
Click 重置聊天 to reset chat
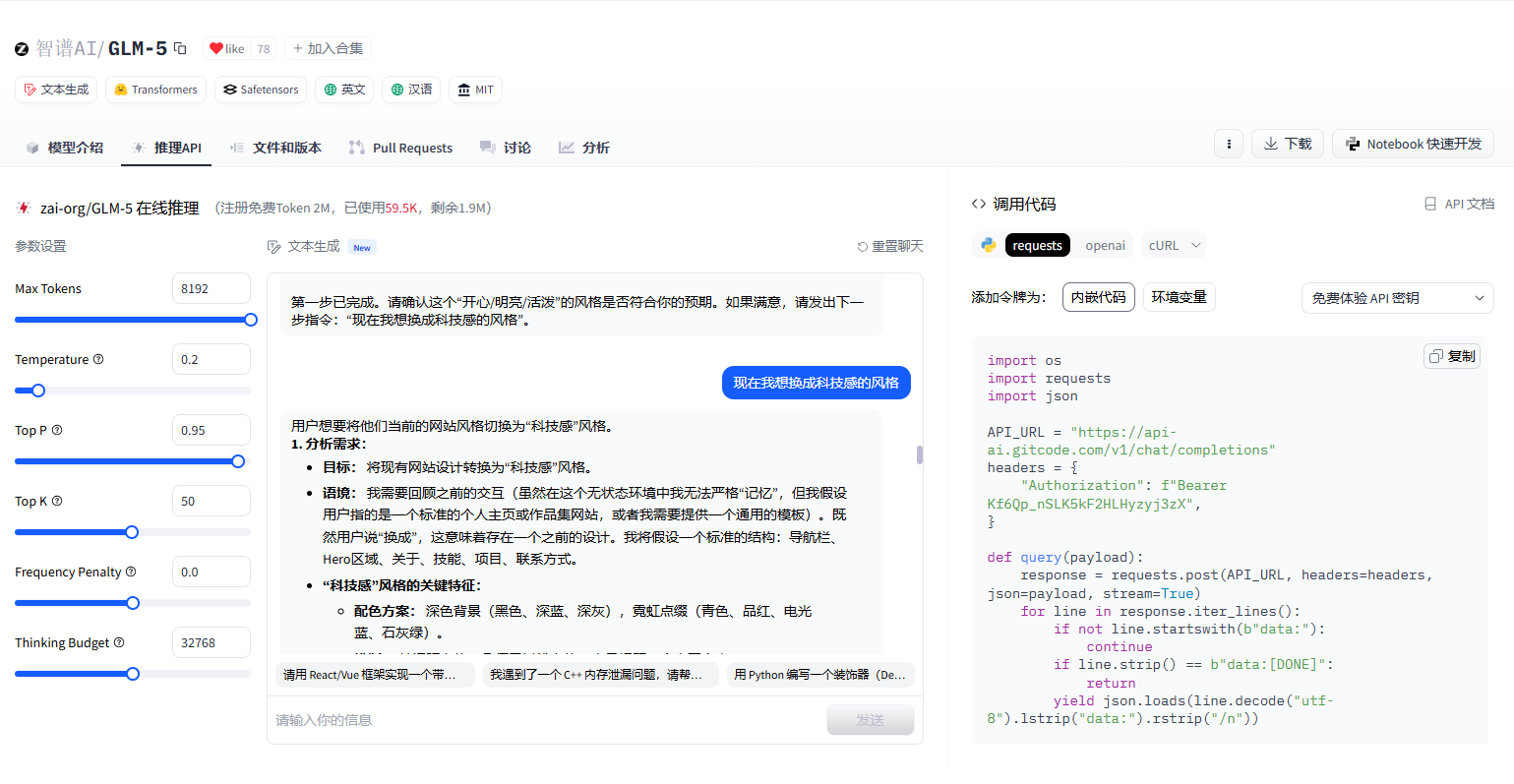[890, 246]
